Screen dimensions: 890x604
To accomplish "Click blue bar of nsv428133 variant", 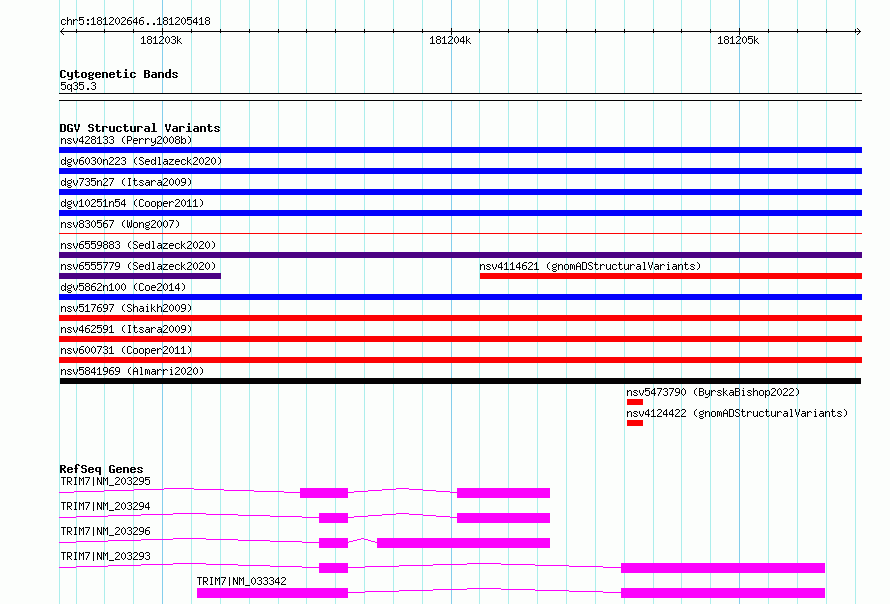I will 460,150.
